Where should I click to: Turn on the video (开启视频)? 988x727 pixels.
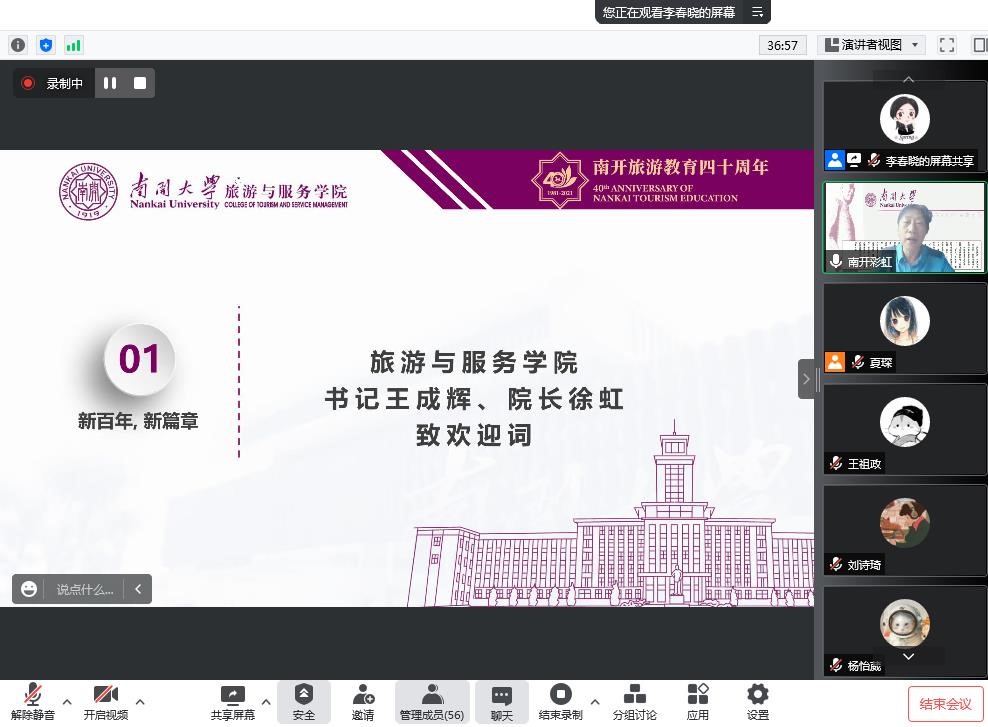[105, 702]
